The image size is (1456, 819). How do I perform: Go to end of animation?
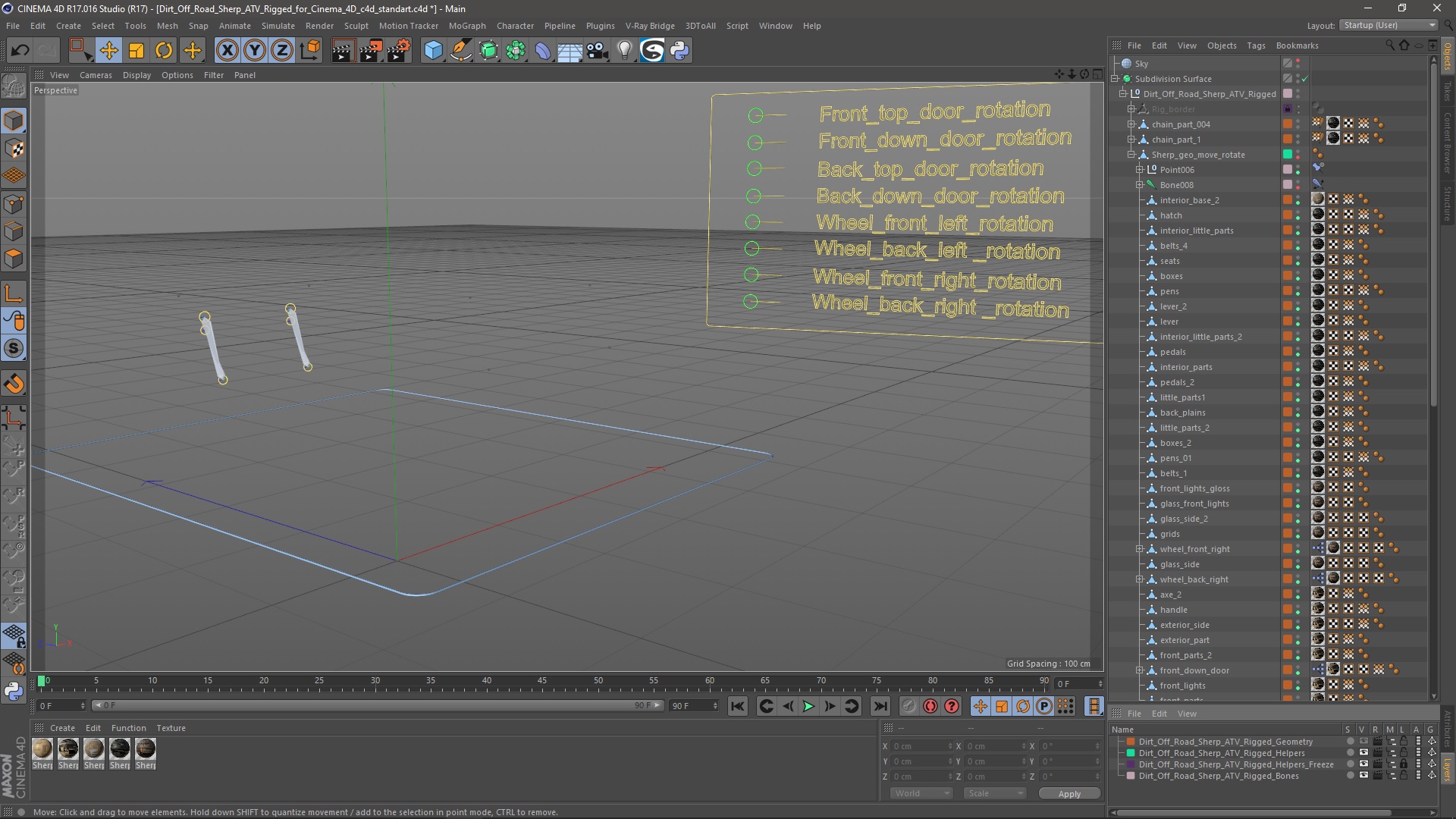880,706
